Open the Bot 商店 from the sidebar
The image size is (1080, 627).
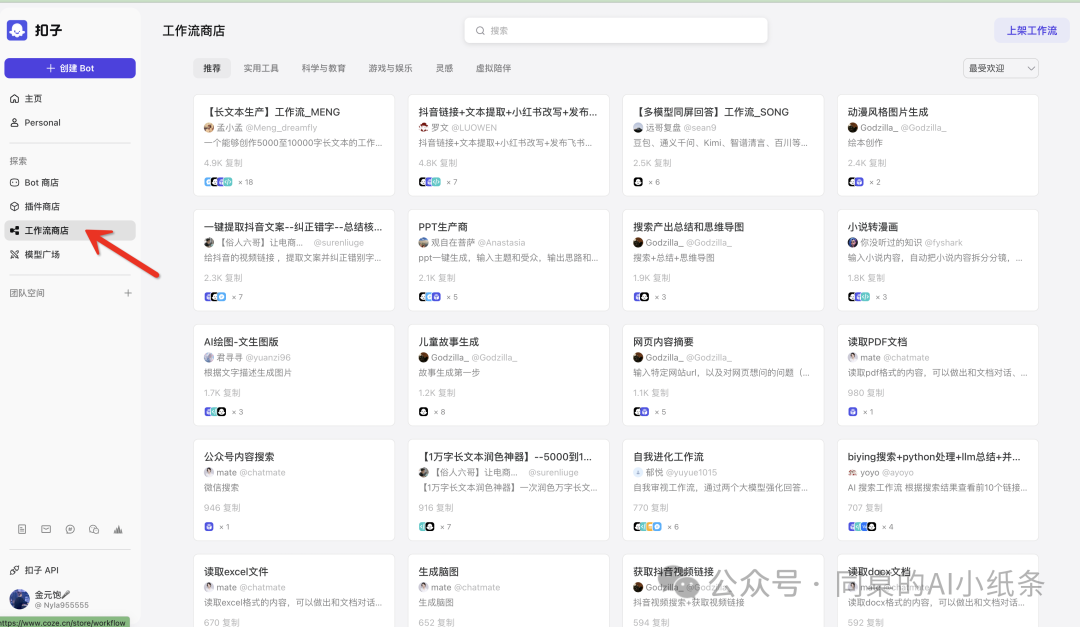coord(48,182)
